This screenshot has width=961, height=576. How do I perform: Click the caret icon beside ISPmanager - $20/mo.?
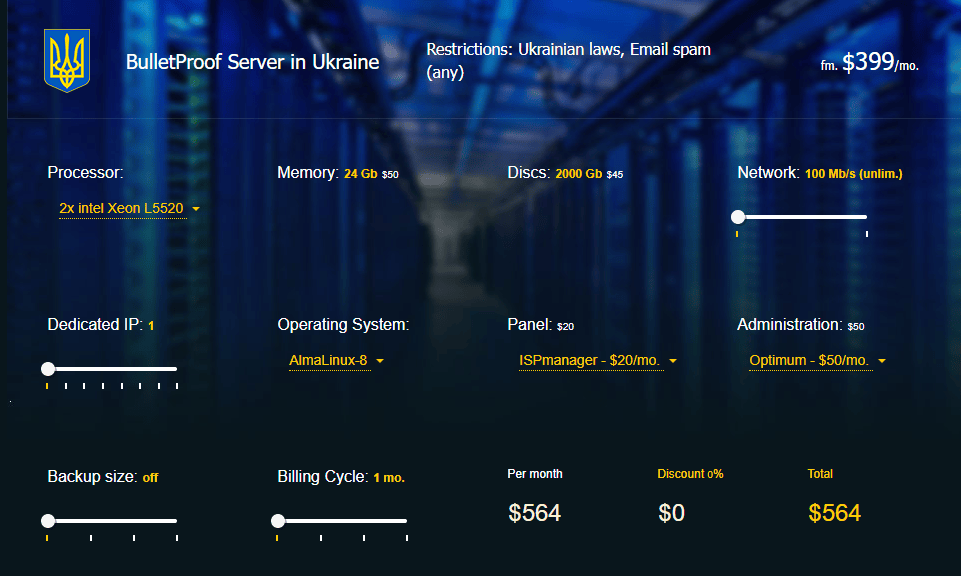coord(673,361)
